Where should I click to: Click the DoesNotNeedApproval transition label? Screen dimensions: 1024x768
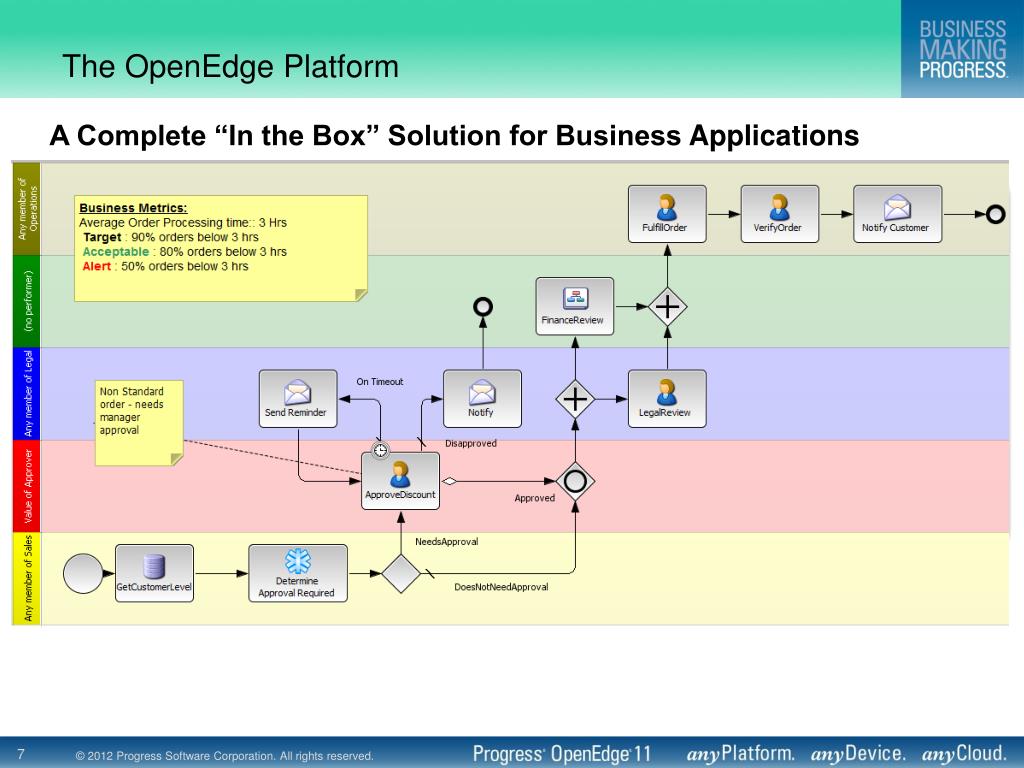click(501, 587)
